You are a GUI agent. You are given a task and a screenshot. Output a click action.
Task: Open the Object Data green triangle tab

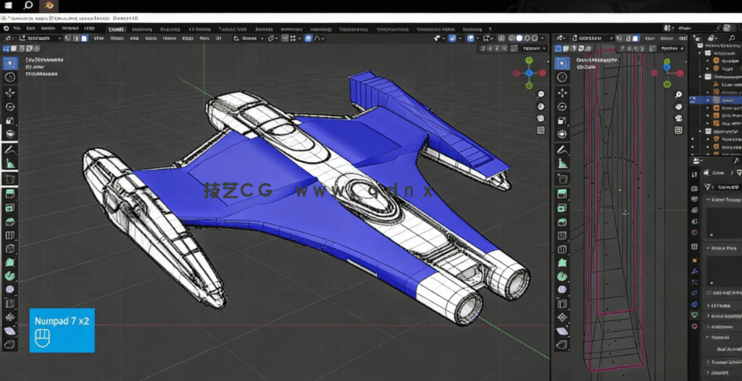point(694,315)
